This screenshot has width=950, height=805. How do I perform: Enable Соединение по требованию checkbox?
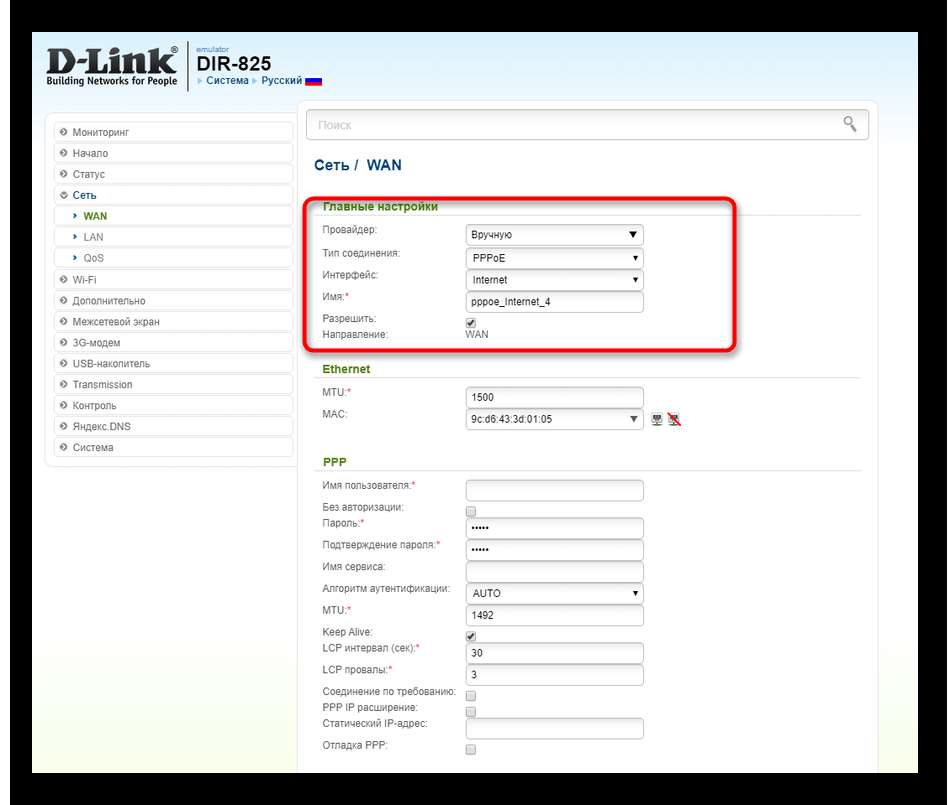(471, 696)
